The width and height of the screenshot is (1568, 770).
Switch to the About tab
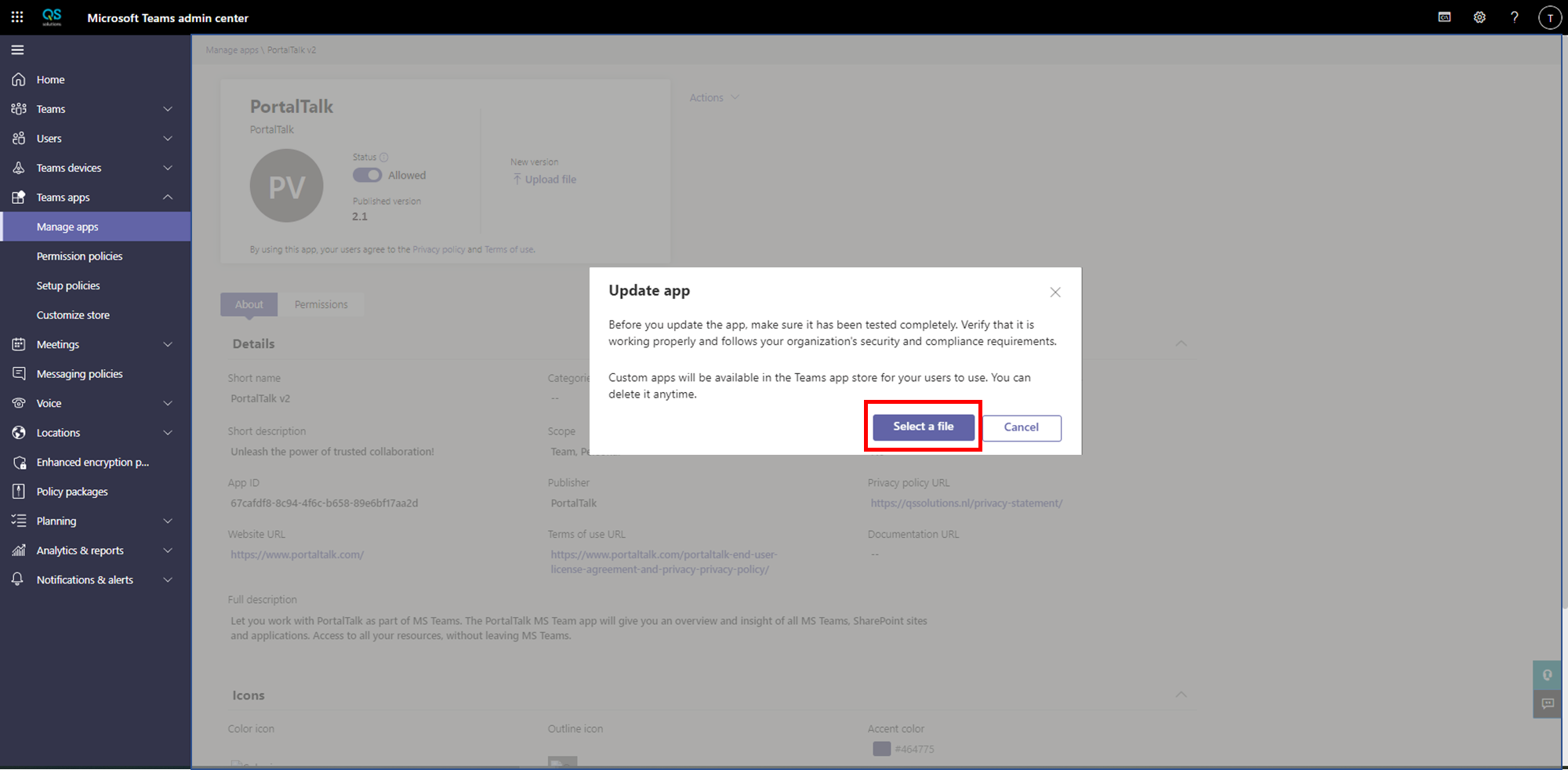[249, 304]
